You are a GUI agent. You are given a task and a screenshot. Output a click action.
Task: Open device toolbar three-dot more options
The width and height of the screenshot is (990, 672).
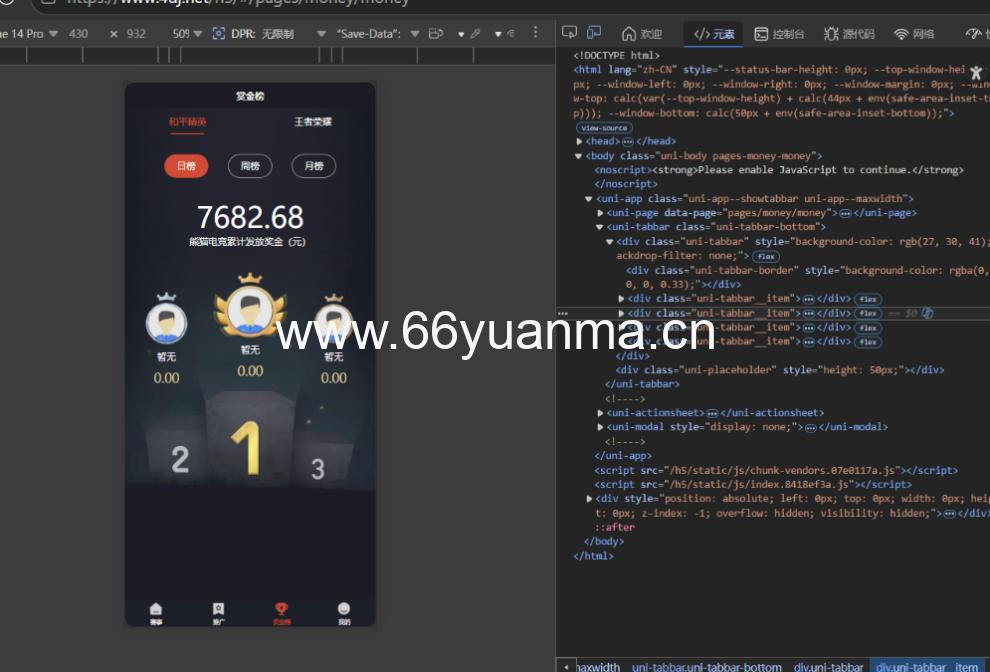535,32
